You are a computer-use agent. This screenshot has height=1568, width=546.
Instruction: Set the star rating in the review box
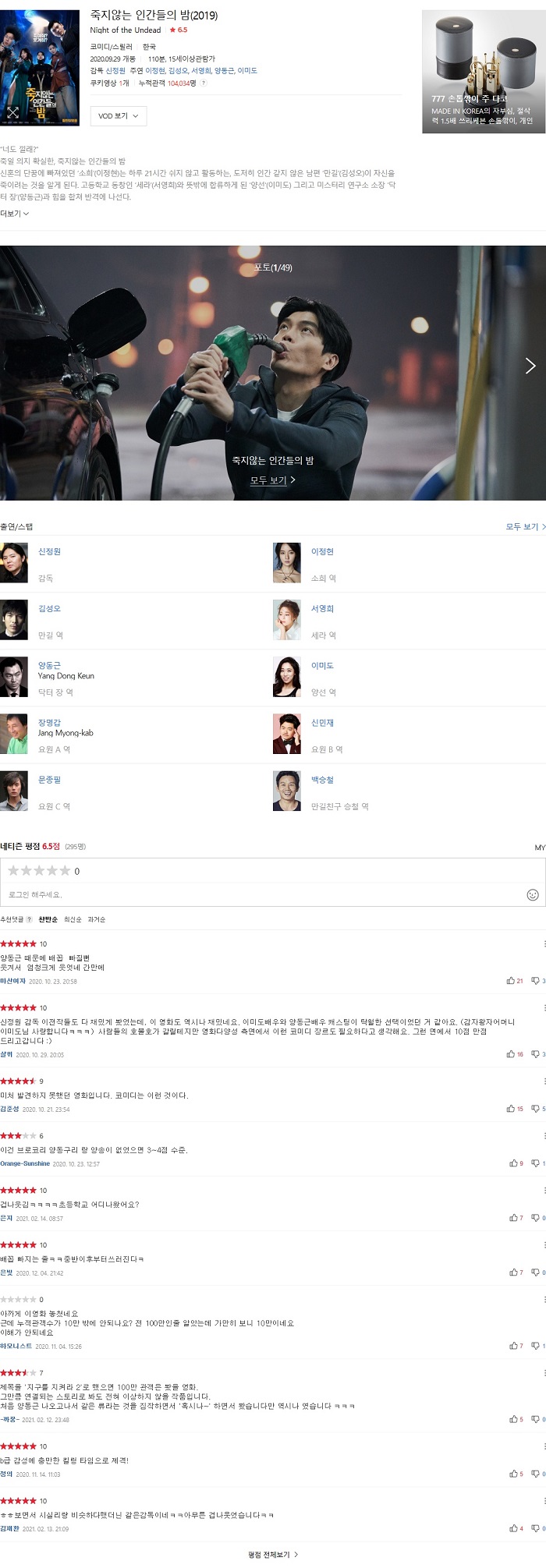[39, 871]
